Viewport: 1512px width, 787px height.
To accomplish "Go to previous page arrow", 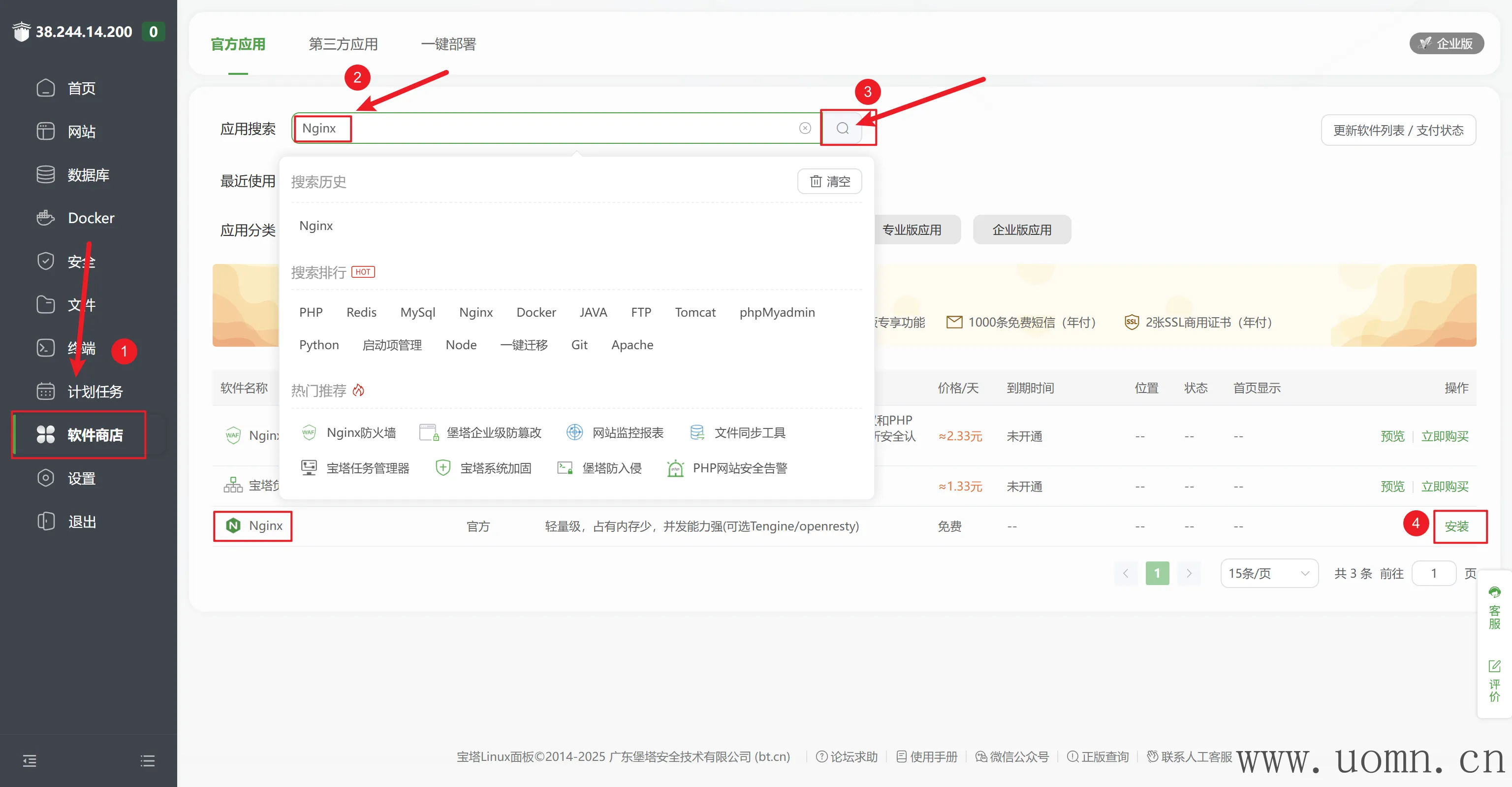I will click(1125, 573).
